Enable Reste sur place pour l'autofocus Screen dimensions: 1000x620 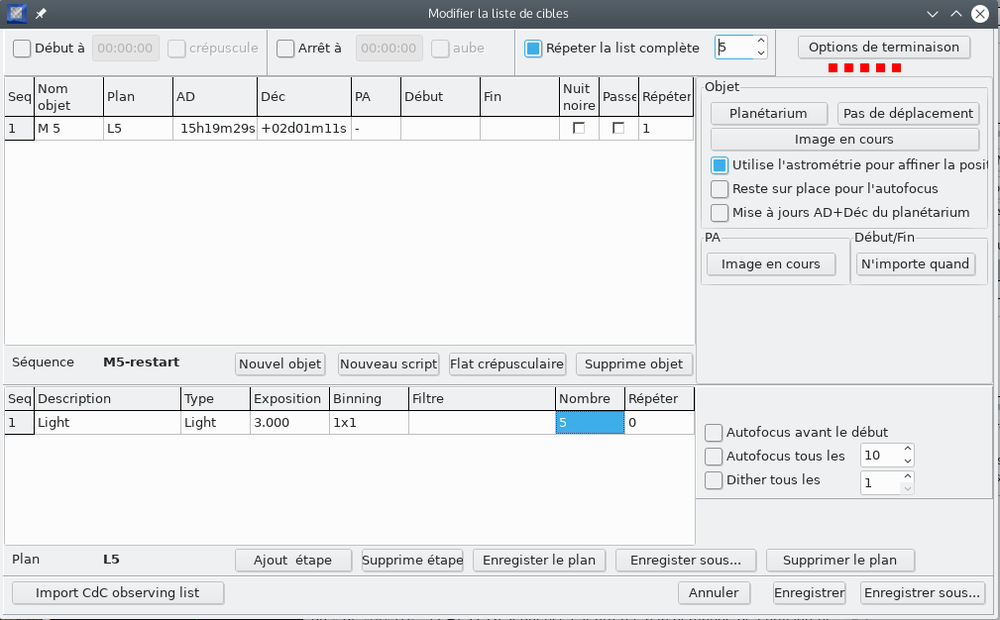[x=719, y=189]
